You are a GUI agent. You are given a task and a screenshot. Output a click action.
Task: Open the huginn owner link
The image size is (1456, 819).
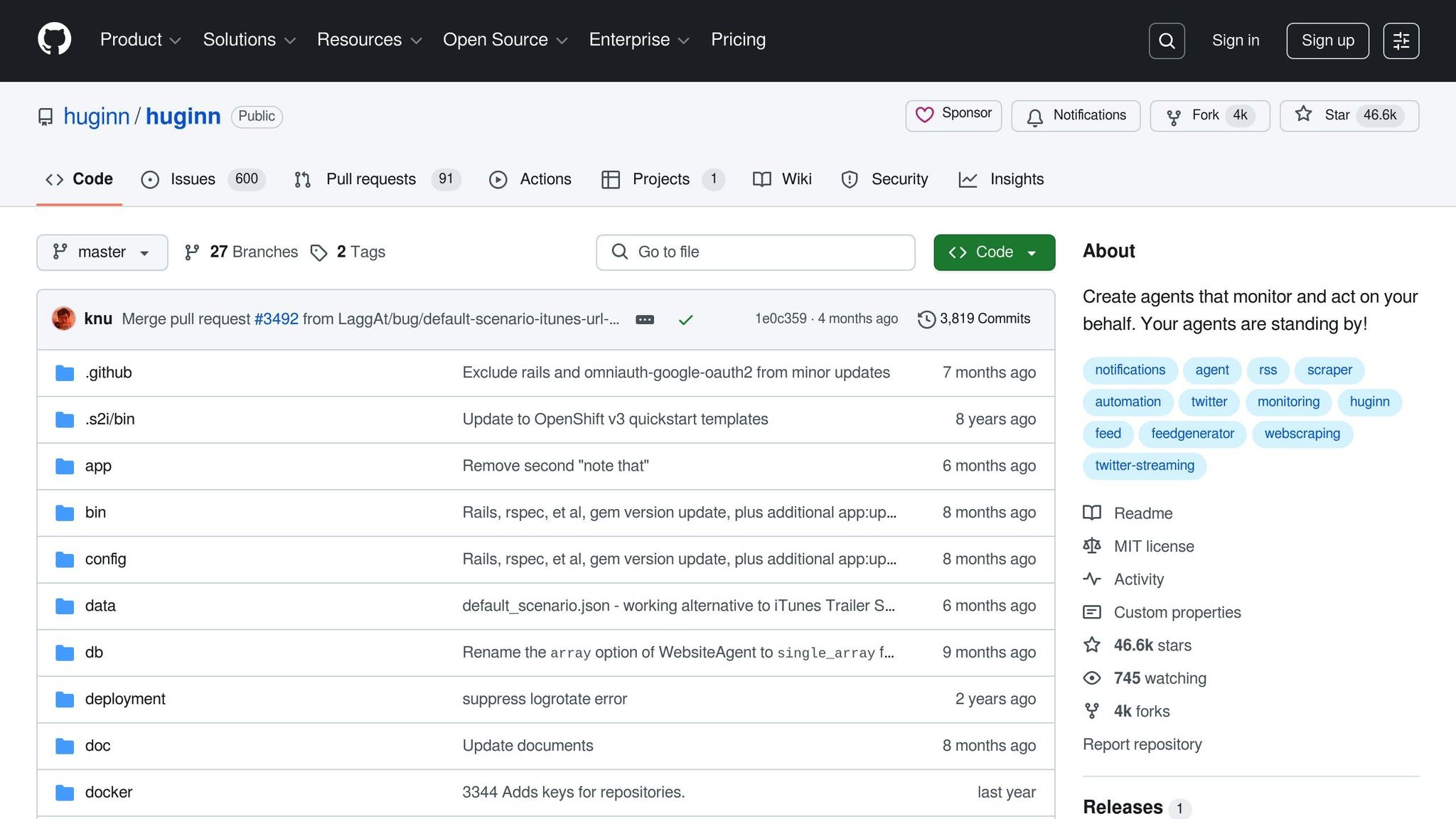[96, 117]
